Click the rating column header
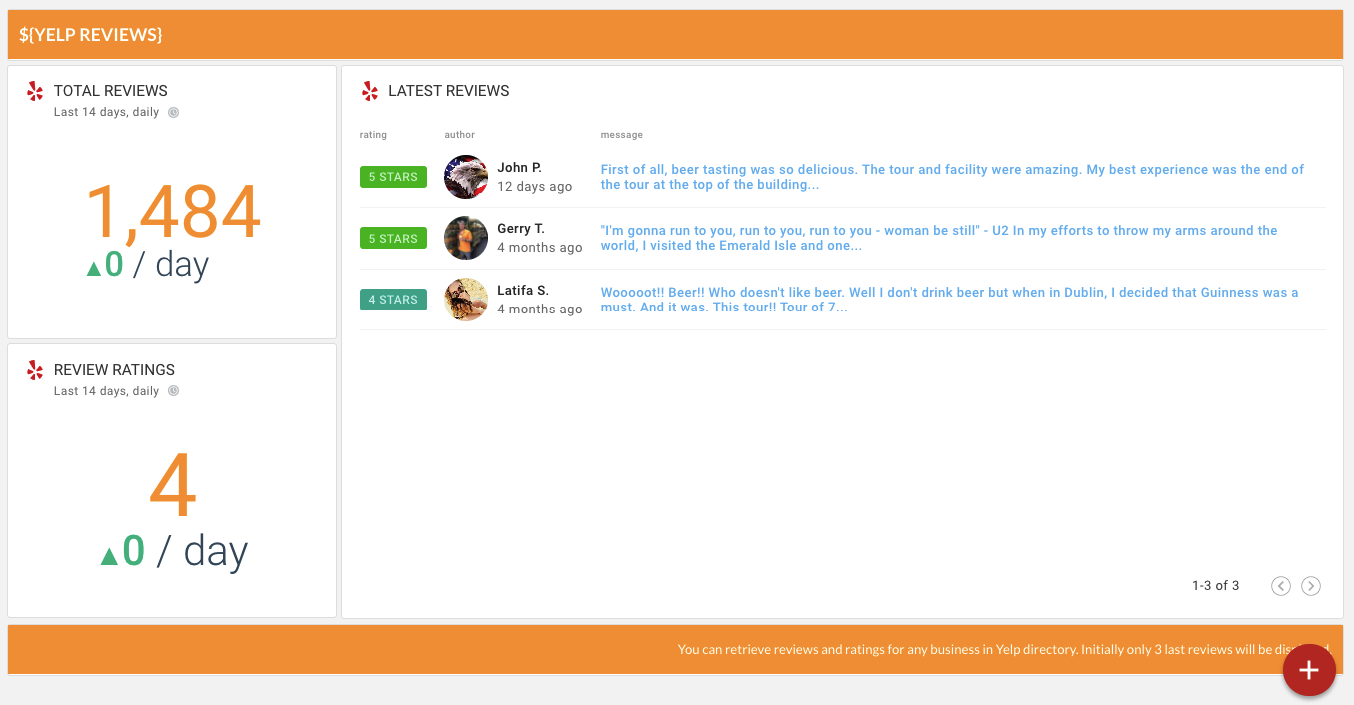Viewport: 1354px width, 705px height. click(373, 135)
